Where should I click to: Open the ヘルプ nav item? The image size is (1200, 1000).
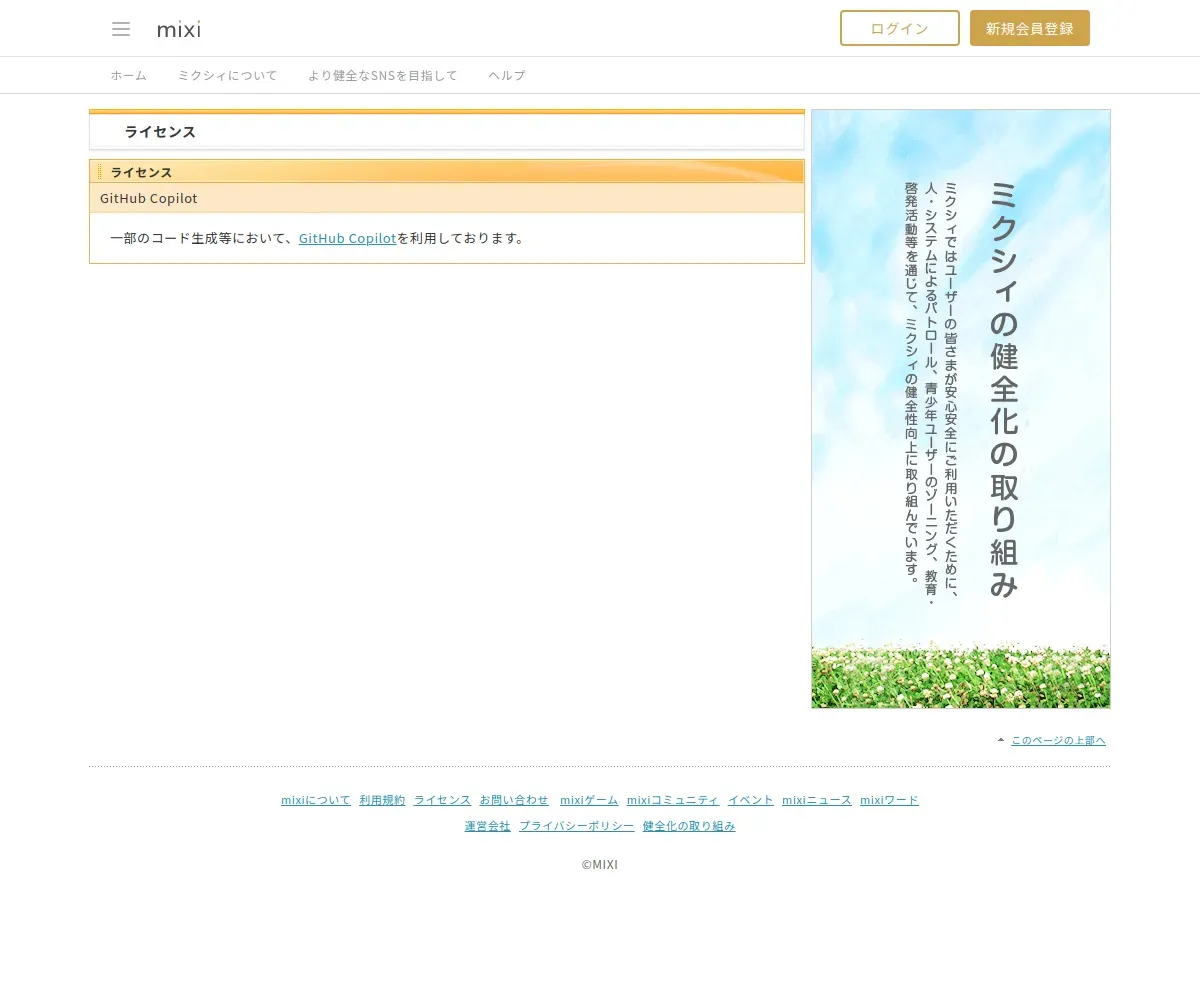[507, 75]
